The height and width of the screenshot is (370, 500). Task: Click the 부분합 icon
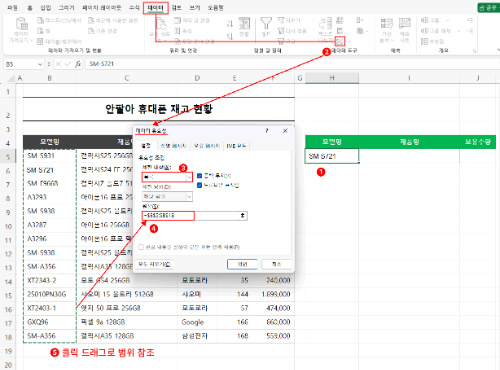pos(432,41)
